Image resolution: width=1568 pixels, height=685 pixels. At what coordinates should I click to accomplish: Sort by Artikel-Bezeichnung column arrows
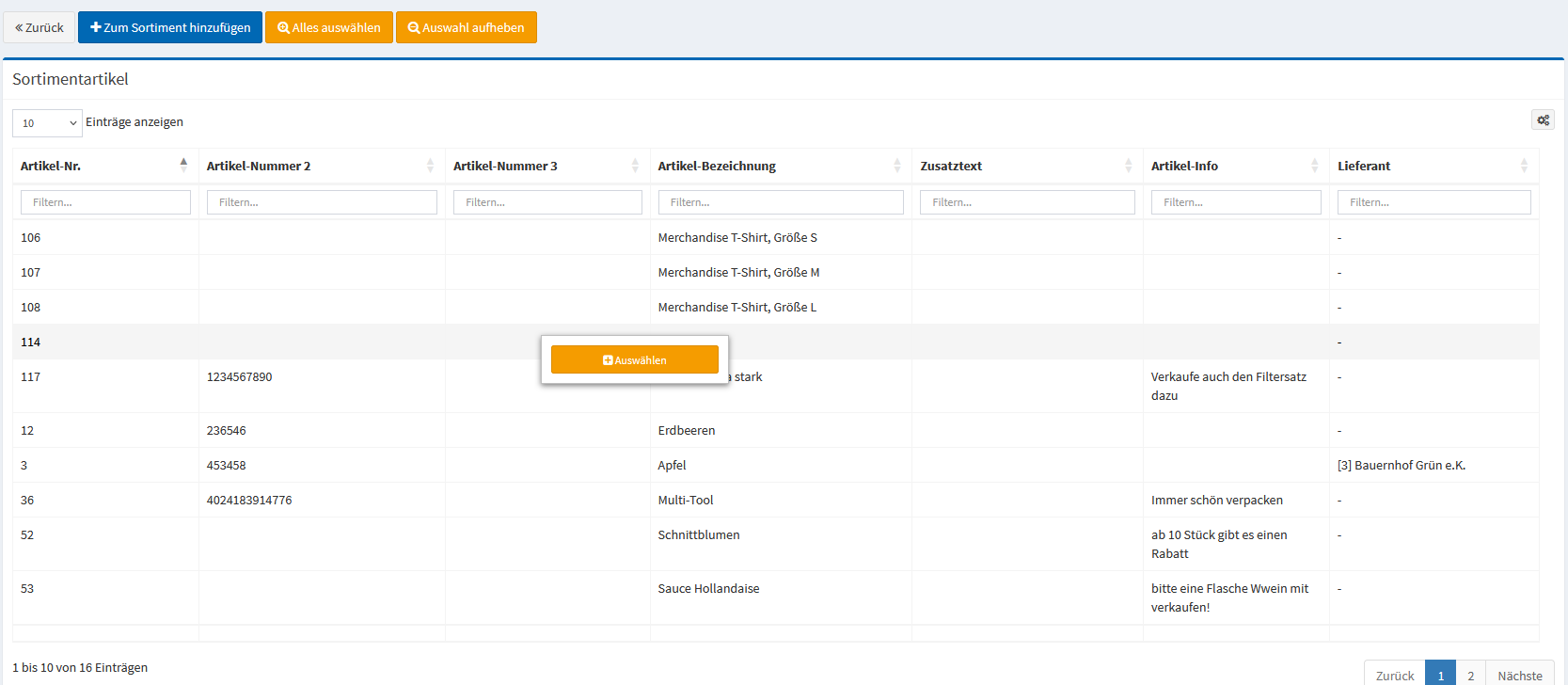896,166
